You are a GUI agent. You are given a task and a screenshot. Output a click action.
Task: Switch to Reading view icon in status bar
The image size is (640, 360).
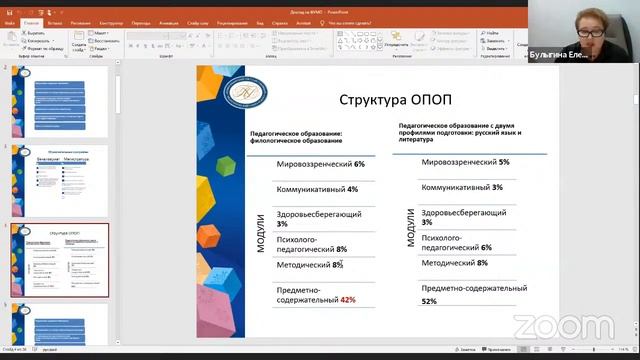[x=550, y=349]
